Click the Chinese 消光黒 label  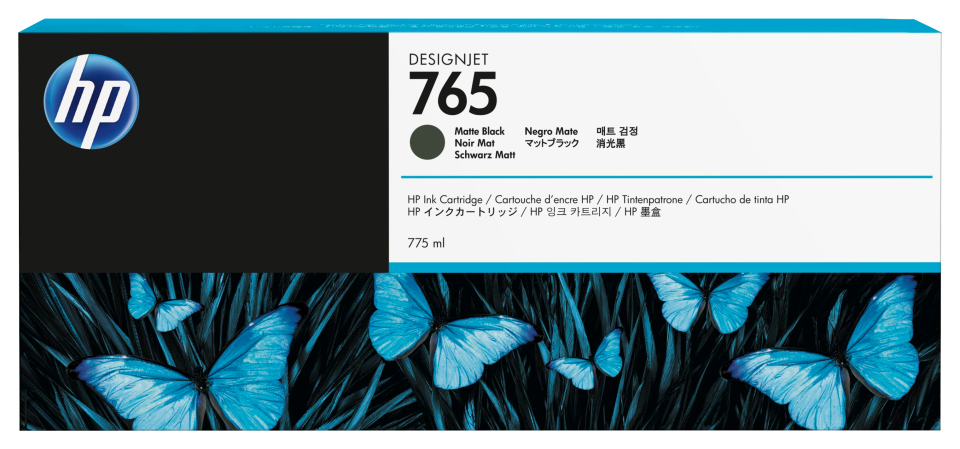click(610, 144)
